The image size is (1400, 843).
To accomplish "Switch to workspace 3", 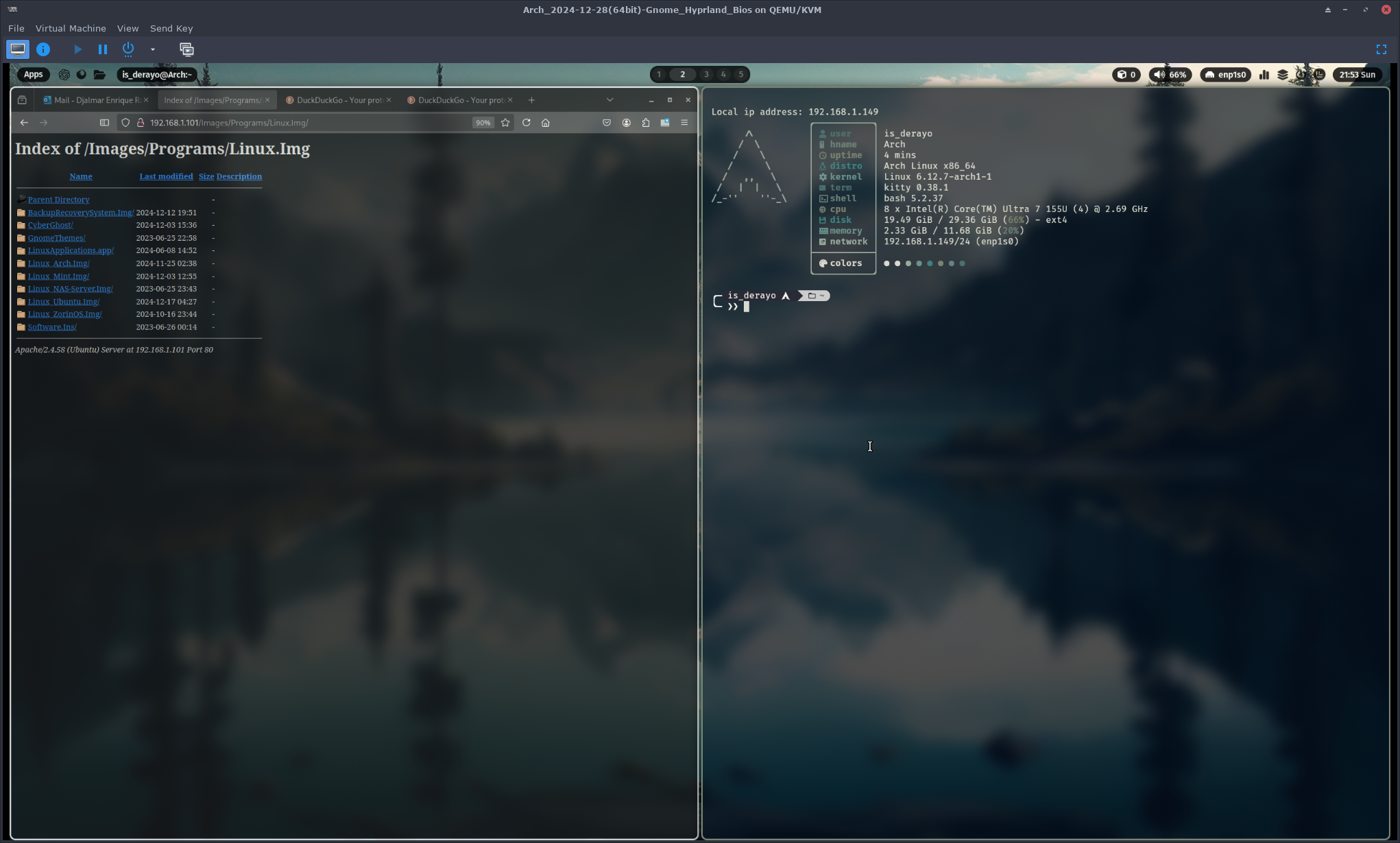I will (706, 75).
